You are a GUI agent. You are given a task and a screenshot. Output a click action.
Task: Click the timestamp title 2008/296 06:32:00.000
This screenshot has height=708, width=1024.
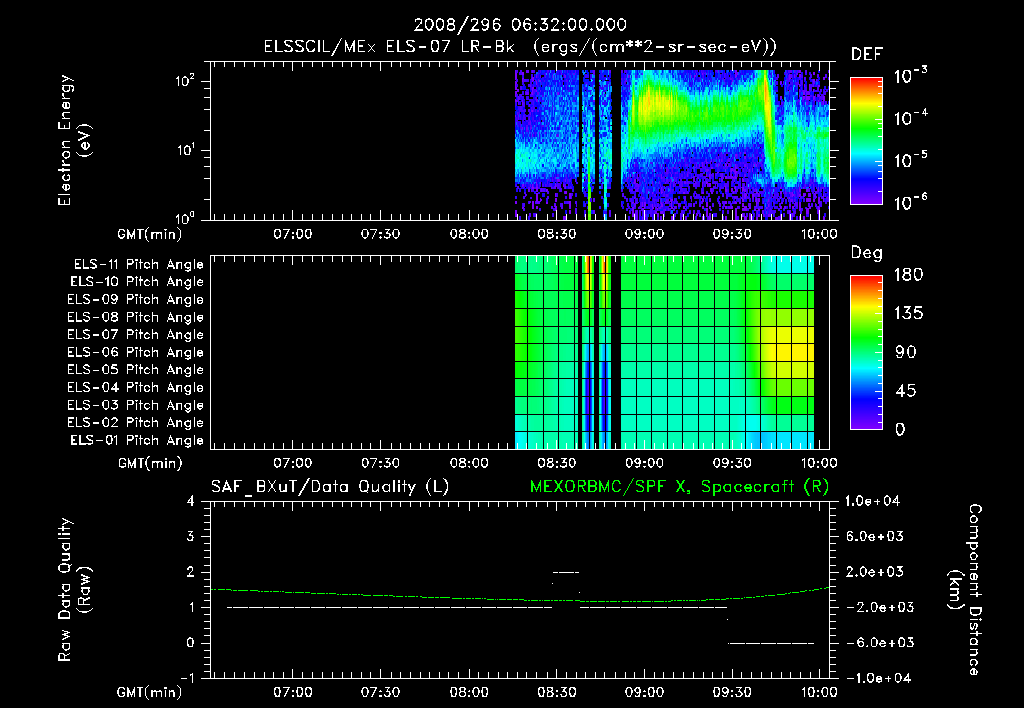[x=520, y=25]
